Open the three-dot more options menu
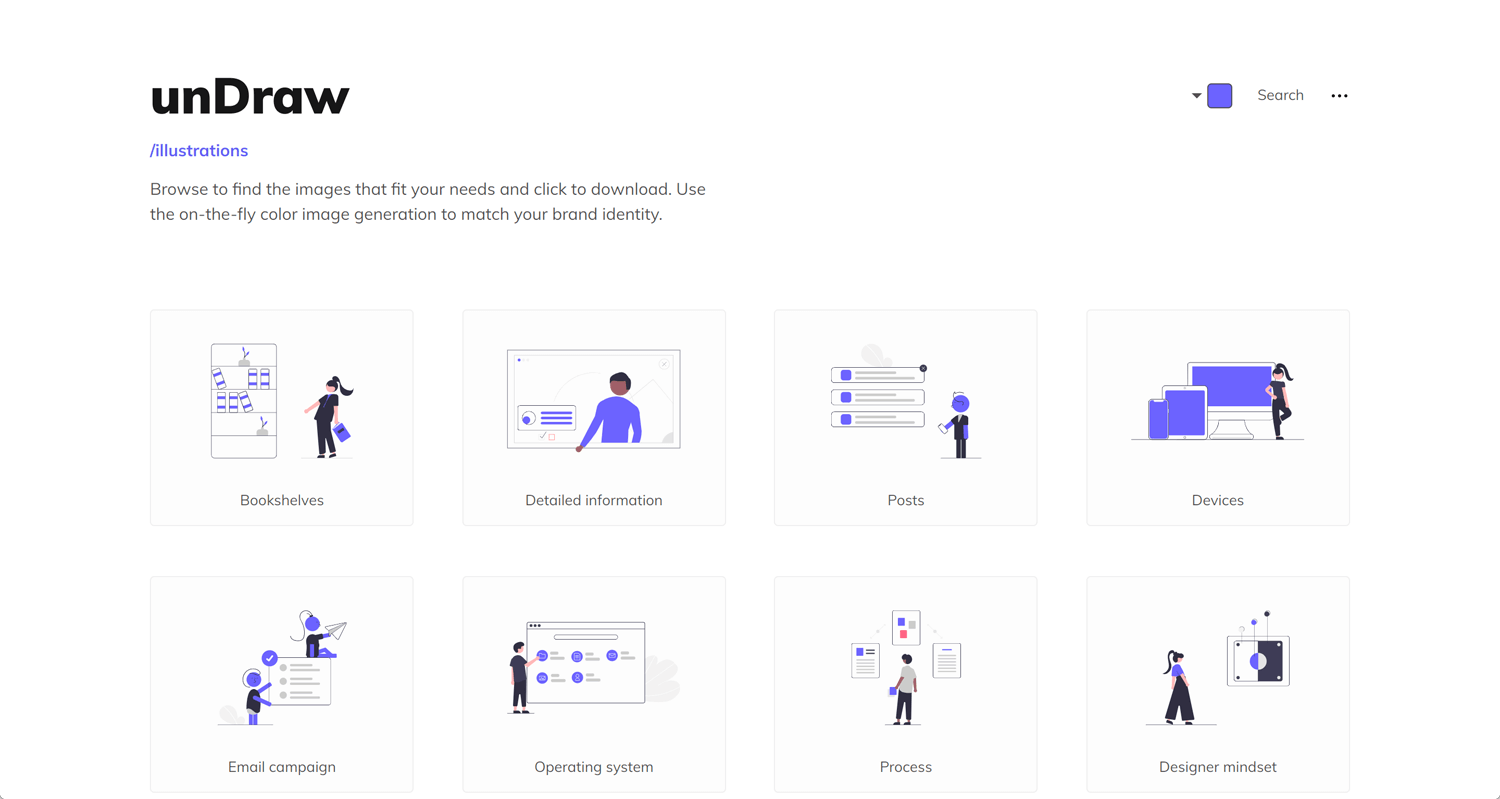This screenshot has height=799, width=1500. point(1339,96)
